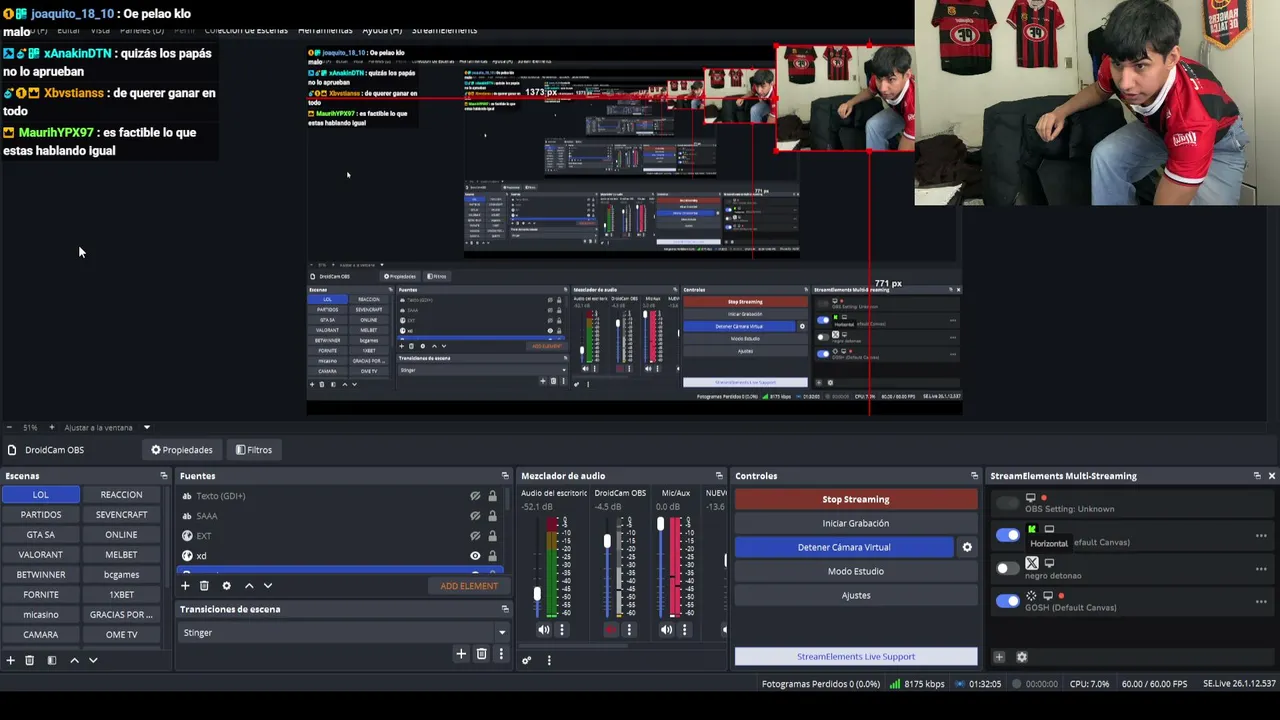Move the selected scene down
The width and height of the screenshot is (1280, 720).
tap(93, 660)
